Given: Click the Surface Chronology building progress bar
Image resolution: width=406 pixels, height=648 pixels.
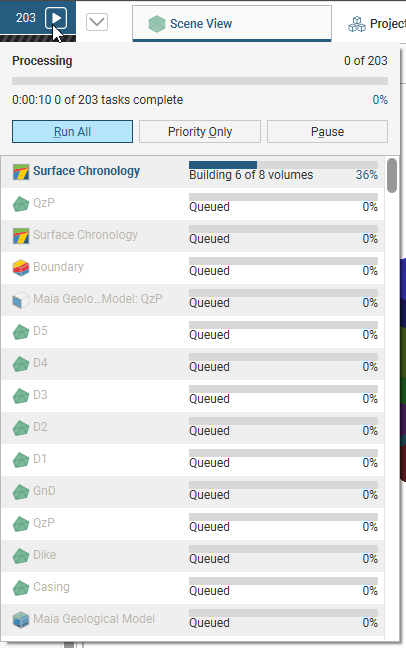Looking at the screenshot, I should pos(283,165).
